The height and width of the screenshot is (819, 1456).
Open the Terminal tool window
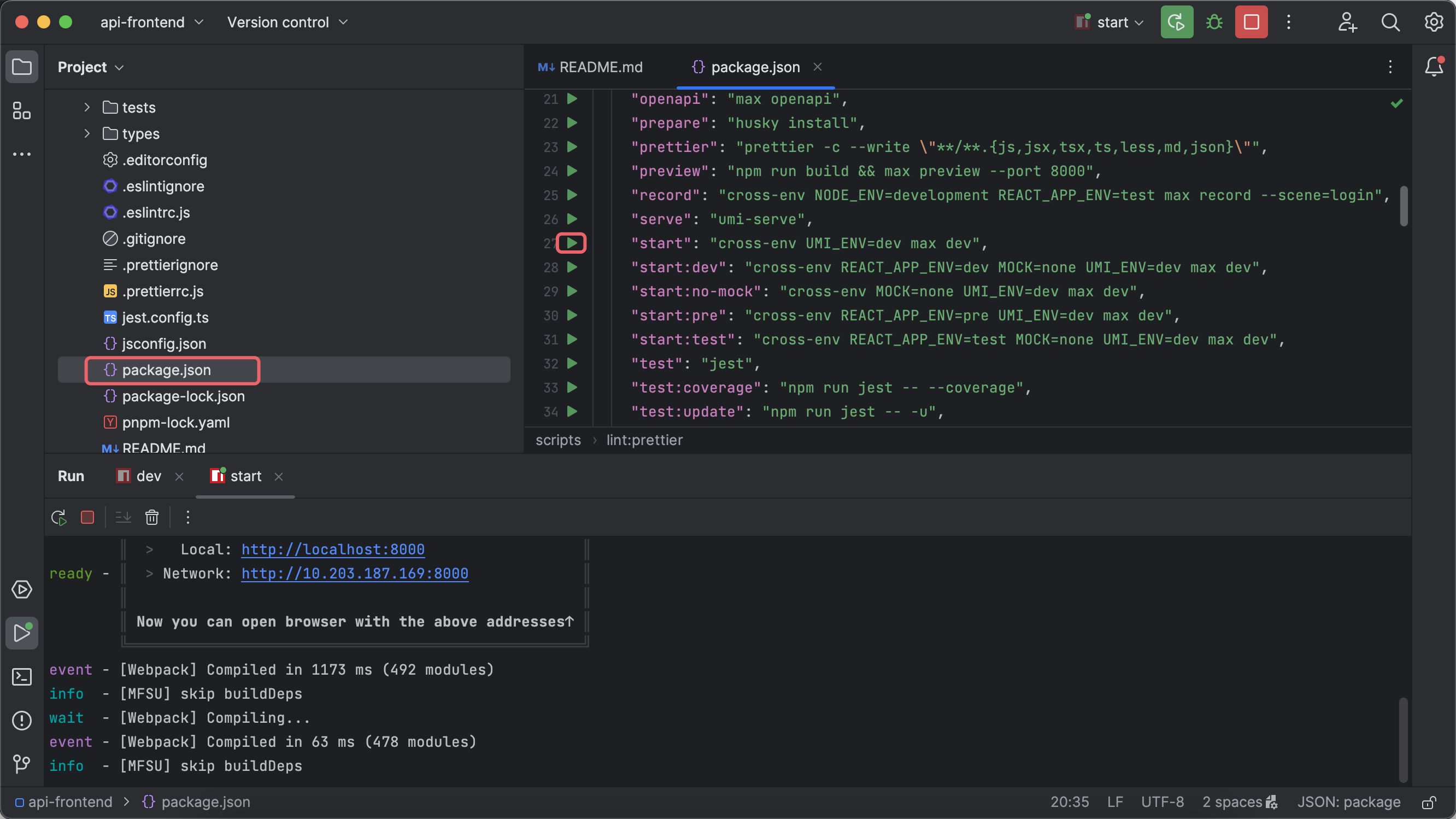point(22,676)
